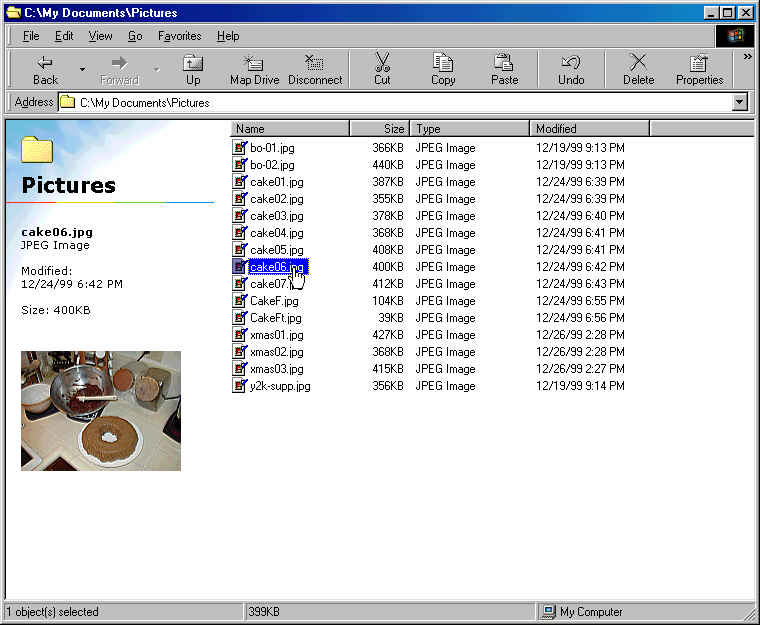
Task: Open the File menu
Action: [x=31, y=36]
